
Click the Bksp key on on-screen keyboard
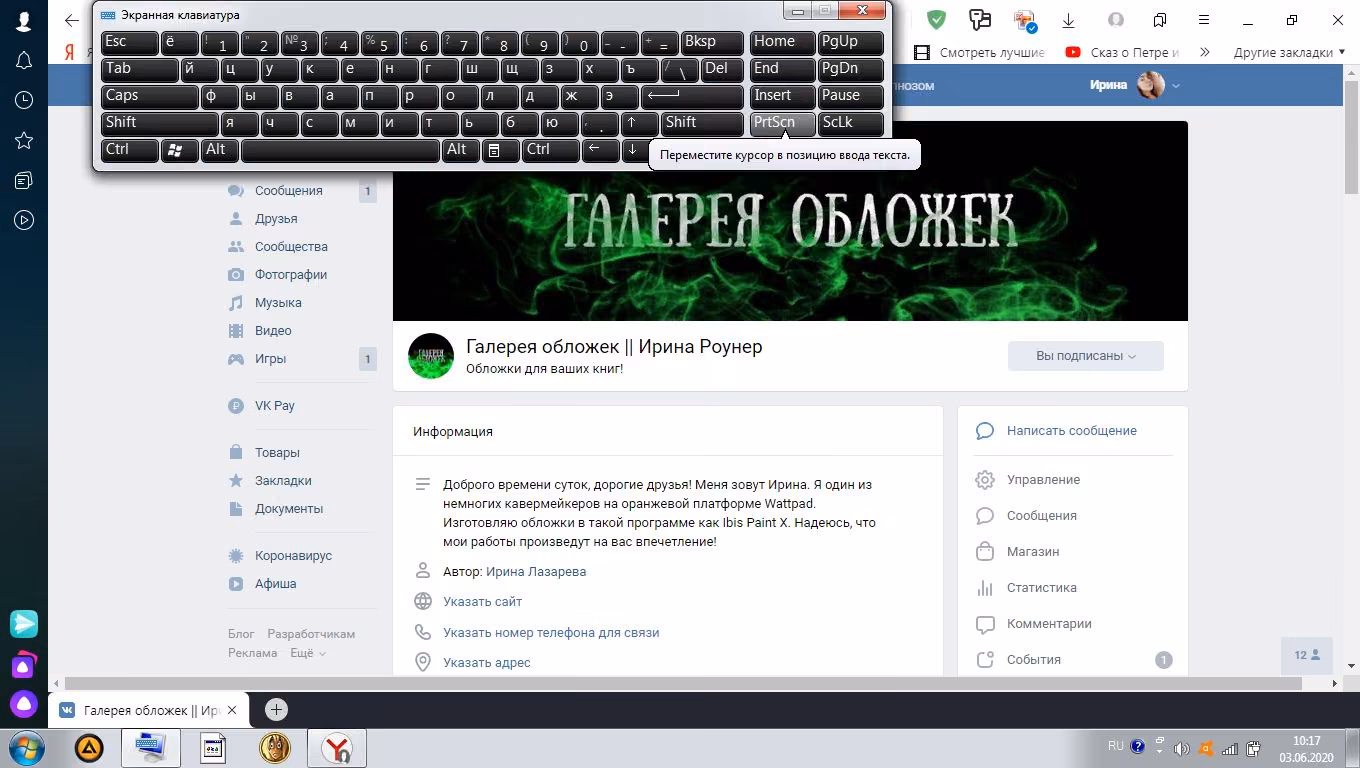712,42
